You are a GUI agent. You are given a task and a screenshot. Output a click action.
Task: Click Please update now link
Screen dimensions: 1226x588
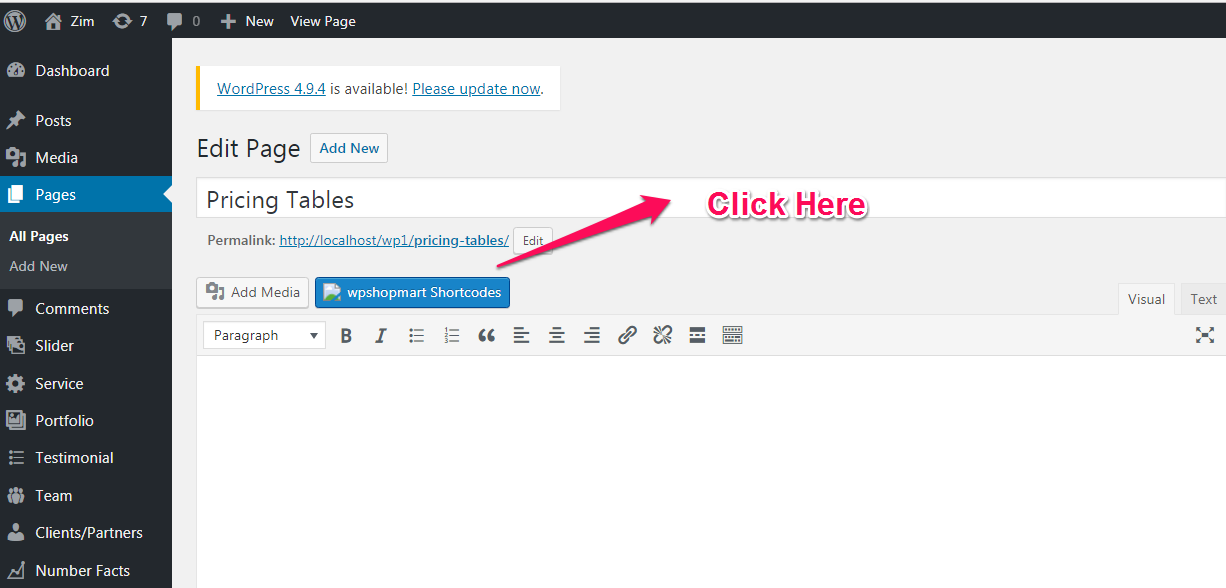(476, 88)
